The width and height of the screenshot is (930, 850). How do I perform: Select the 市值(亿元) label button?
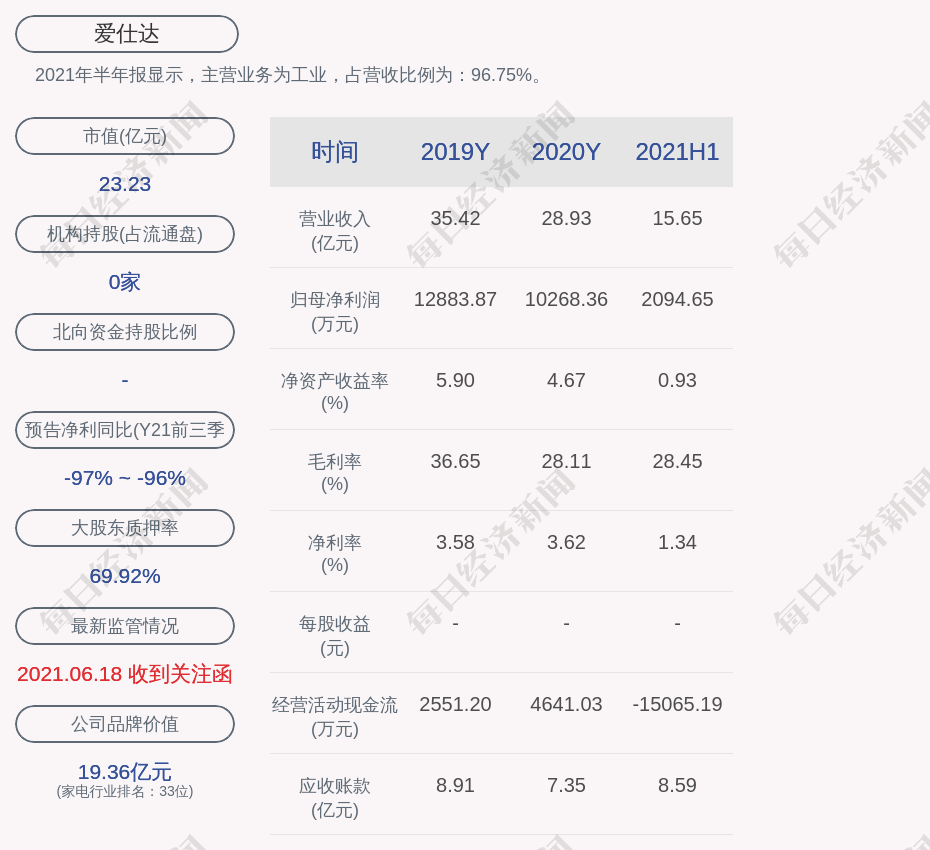click(x=125, y=136)
